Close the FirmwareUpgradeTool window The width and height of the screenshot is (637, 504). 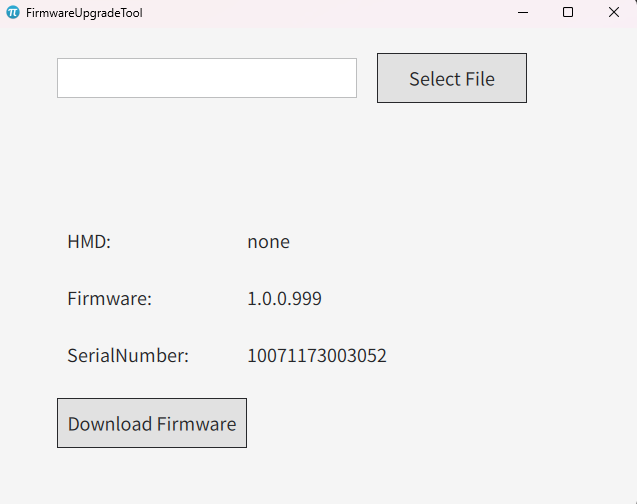click(x=614, y=13)
